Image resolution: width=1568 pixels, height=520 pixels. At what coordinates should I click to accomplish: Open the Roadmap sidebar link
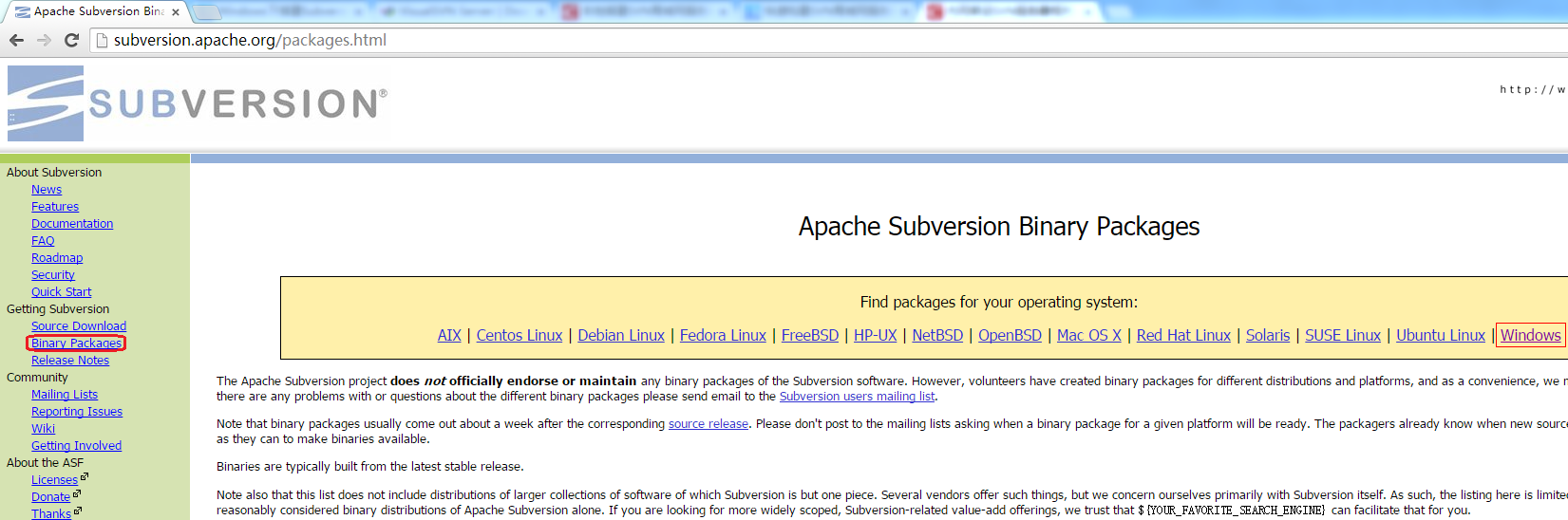(57, 258)
